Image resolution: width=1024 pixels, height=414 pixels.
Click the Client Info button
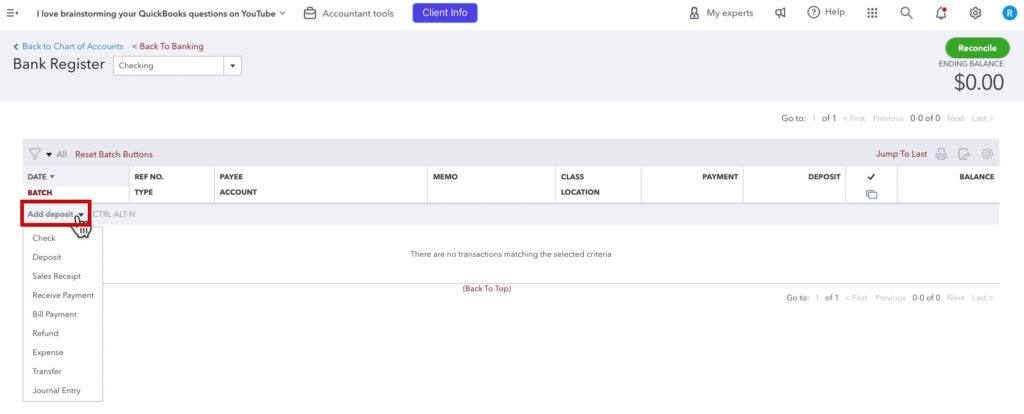click(445, 12)
